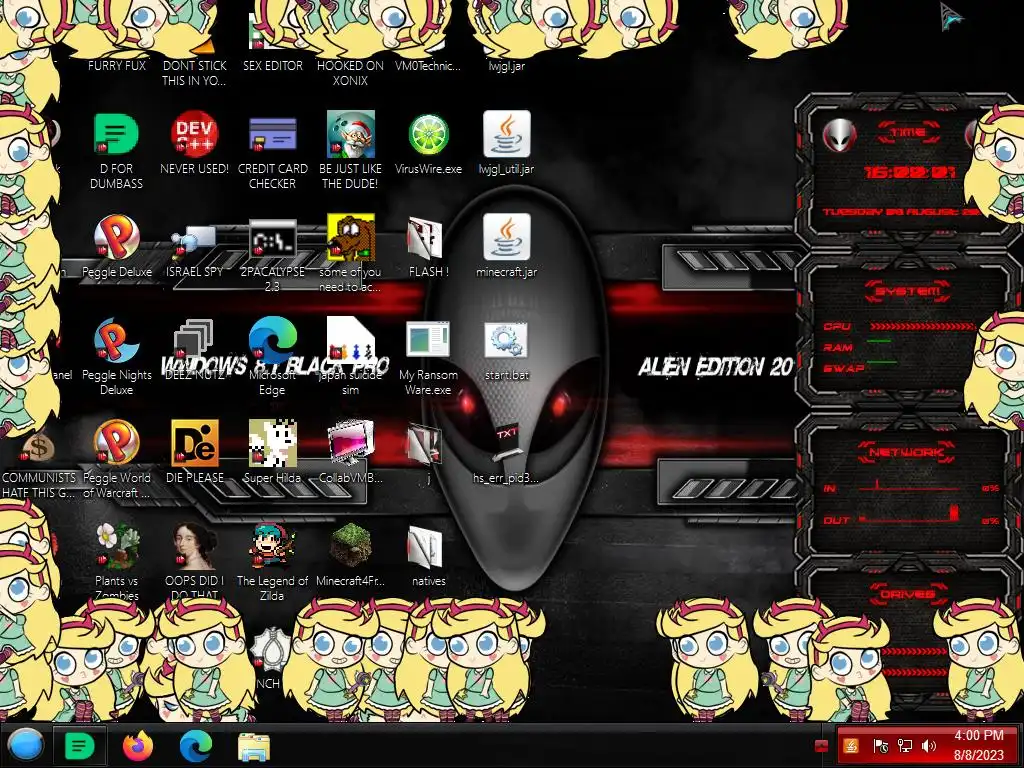Open VirusWire.exe lime icon
The image size is (1024, 768).
428,135
